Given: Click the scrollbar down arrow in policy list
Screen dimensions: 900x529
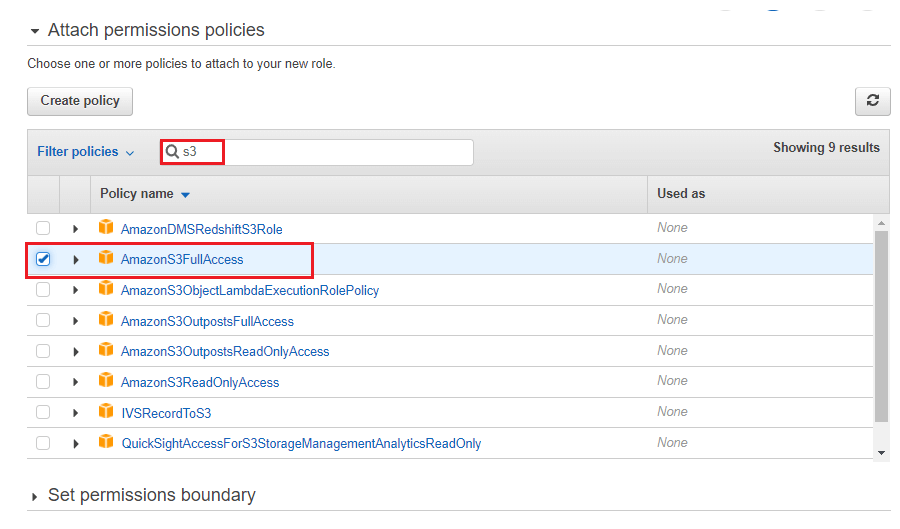Looking at the screenshot, I should 881,453.
